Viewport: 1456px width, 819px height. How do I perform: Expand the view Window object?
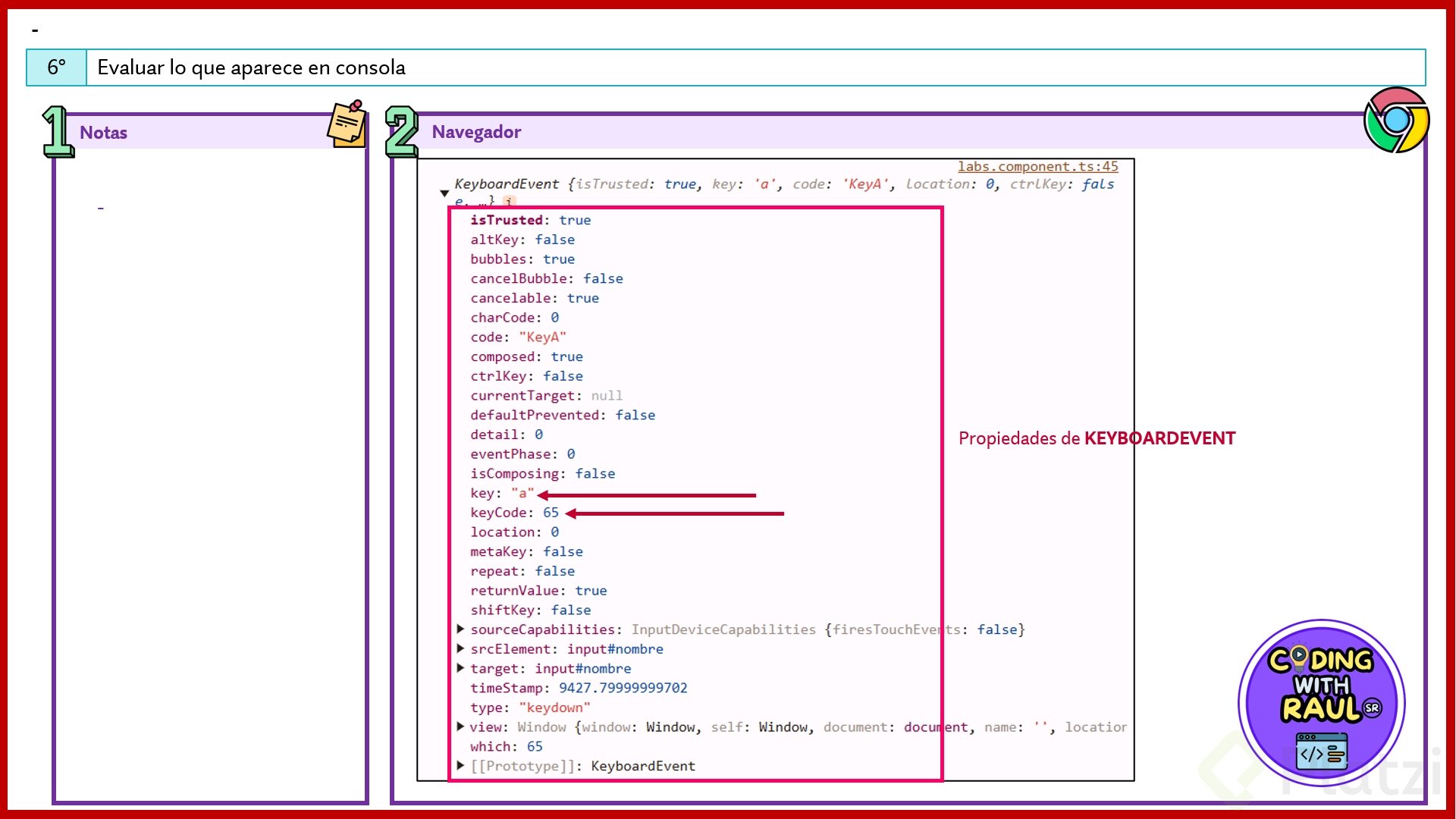point(460,727)
